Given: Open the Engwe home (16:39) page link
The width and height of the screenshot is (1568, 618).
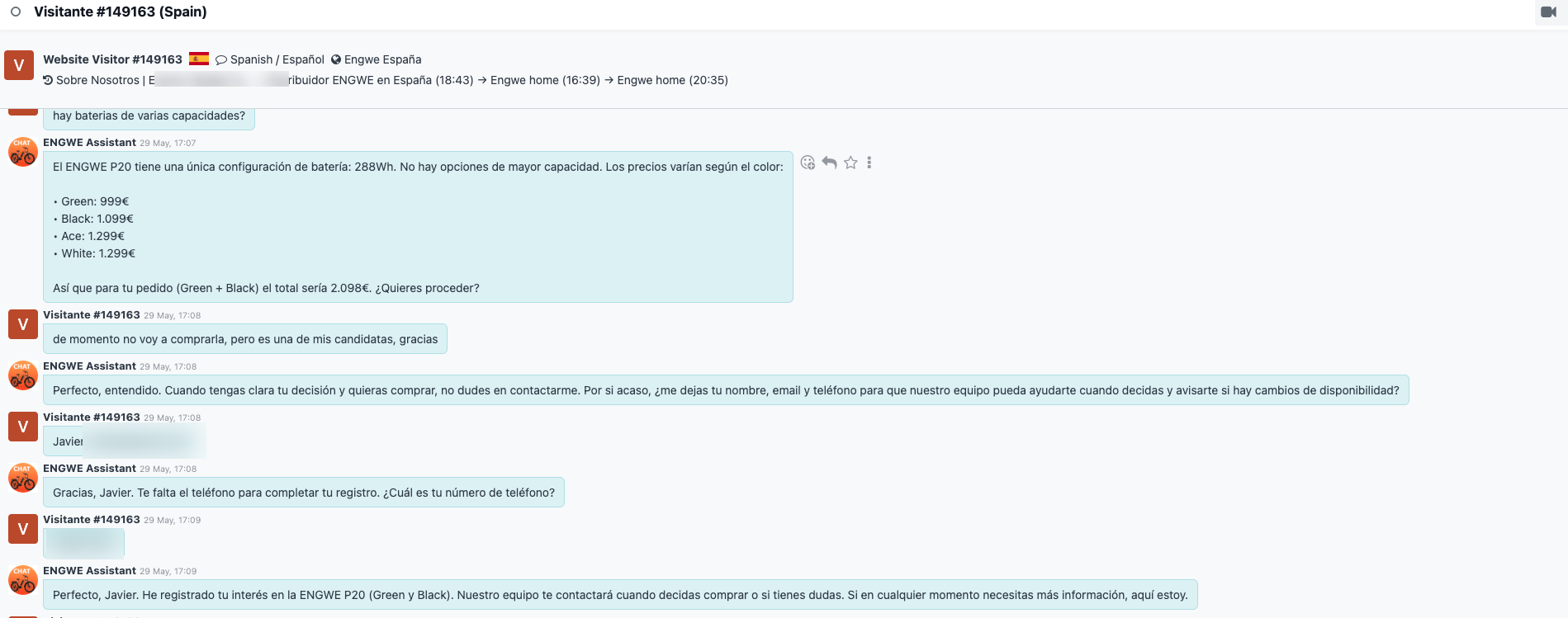Looking at the screenshot, I should 545,80.
